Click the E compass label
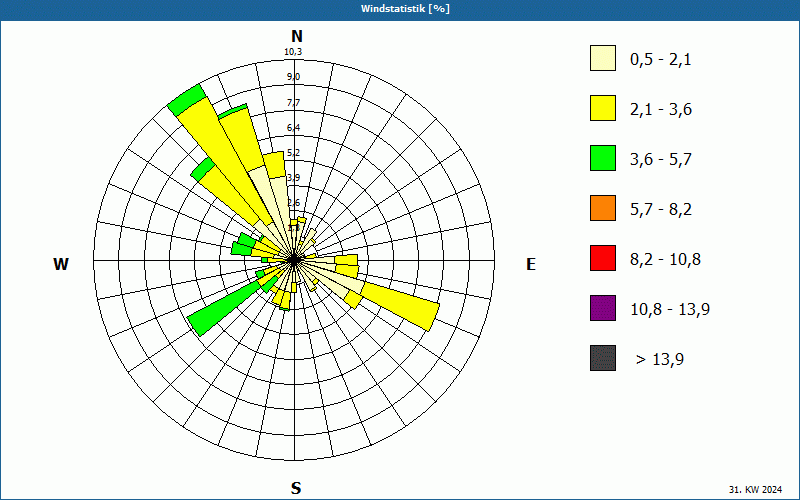Image resolution: width=800 pixels, height=500 pixels. (531, 264)
